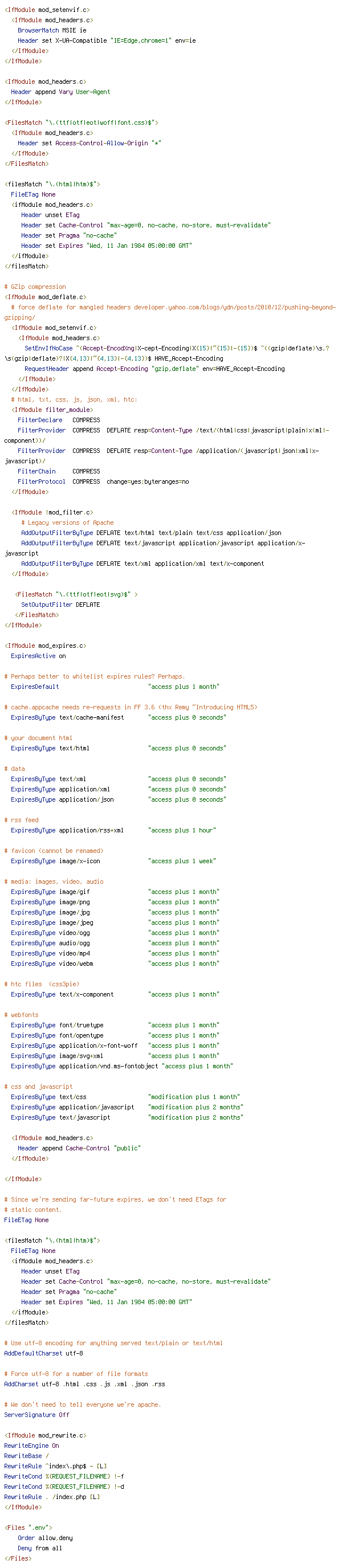Viewport: 342px width, 1568px height.
Task: Place cursor on FilterDeclare COMPRESS line
Action: 58,420
